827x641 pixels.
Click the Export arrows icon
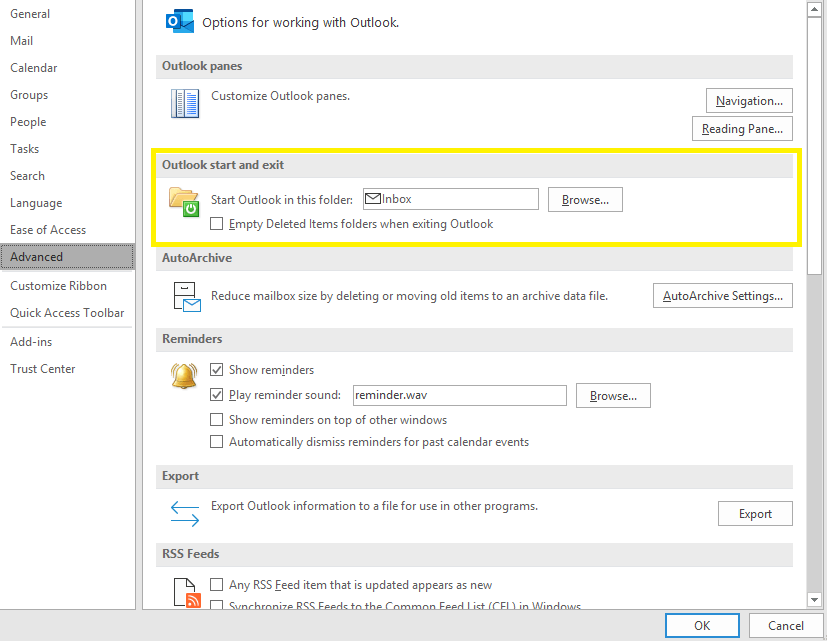pos(185,513)
